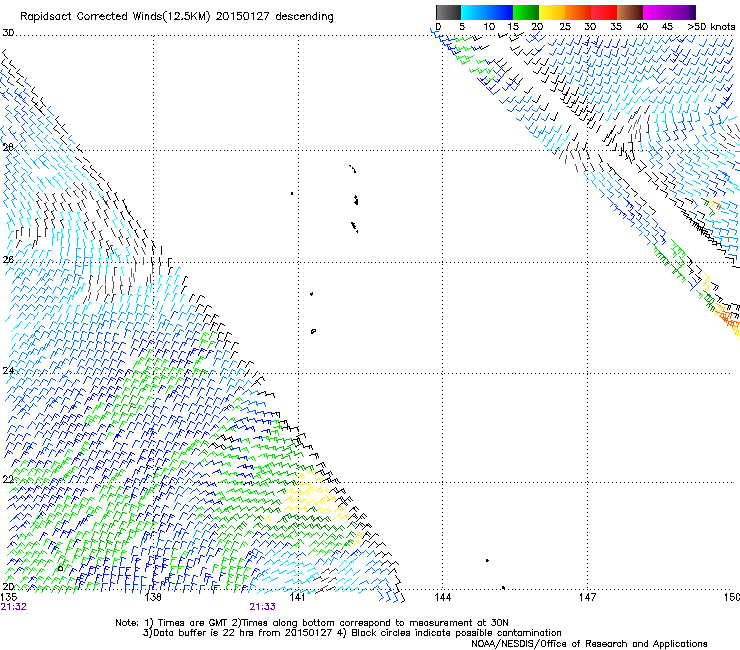740x650 pixels.
Task: Click the purple '21:32' time label
Action: (13, 607)
